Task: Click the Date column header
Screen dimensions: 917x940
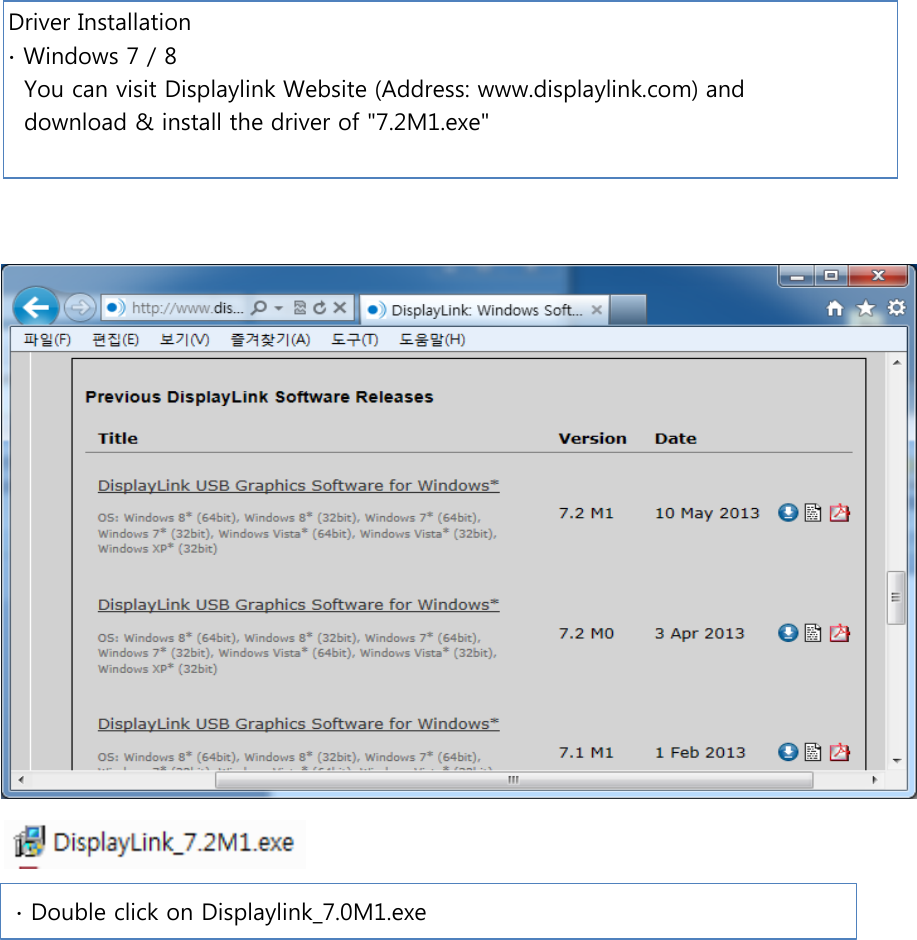Action: pos(675,439)
